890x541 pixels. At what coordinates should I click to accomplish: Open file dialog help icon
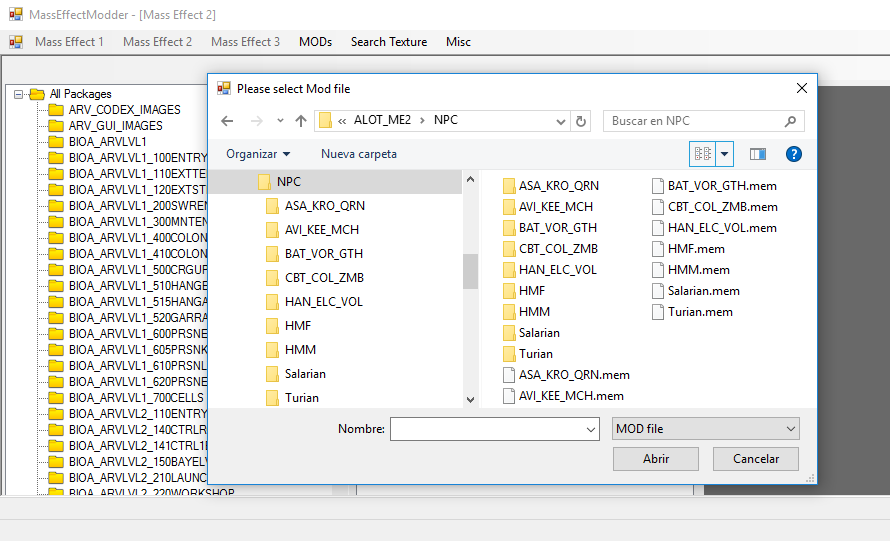[x=794, y=154]
